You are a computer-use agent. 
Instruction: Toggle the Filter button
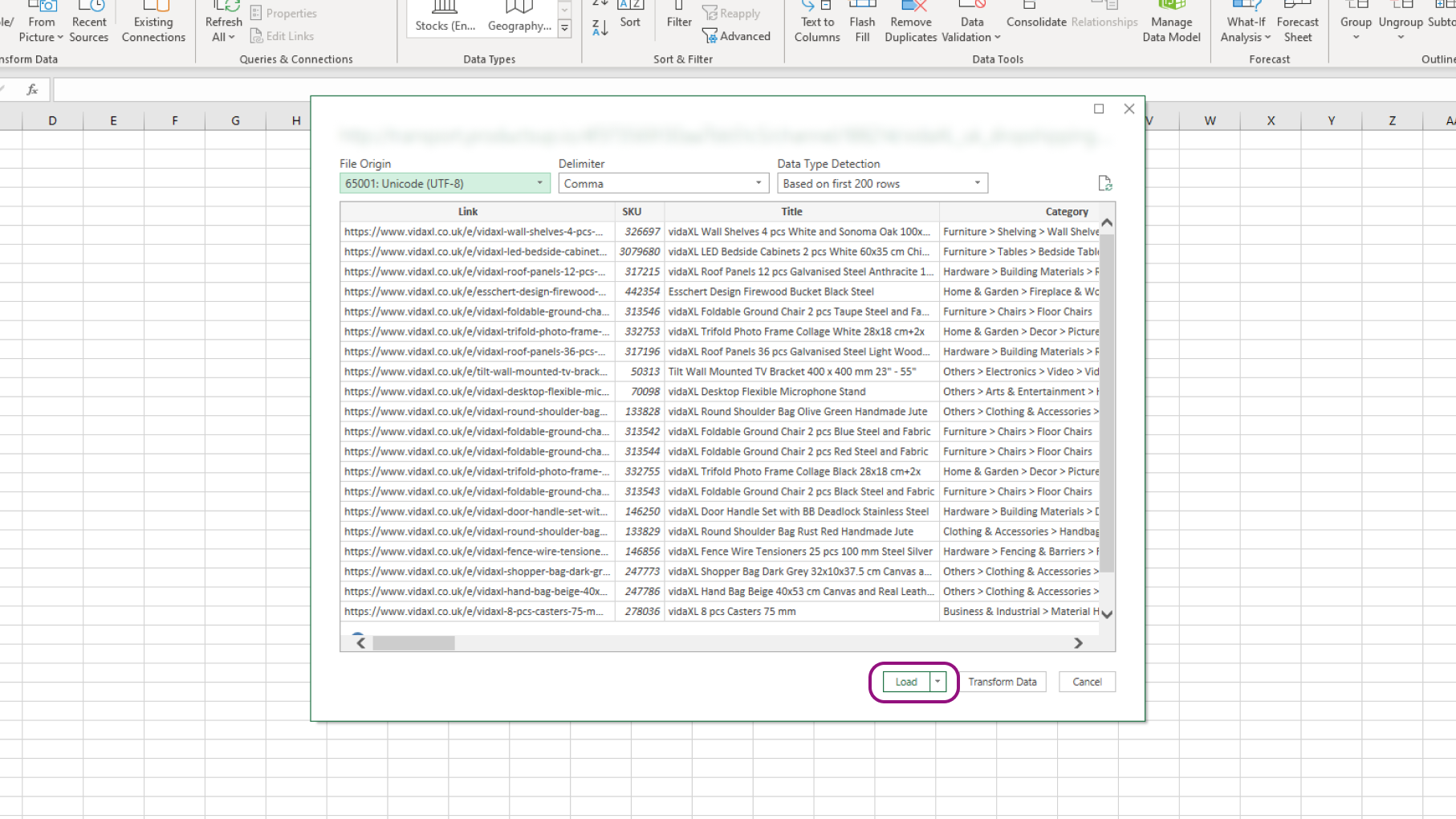679,16
